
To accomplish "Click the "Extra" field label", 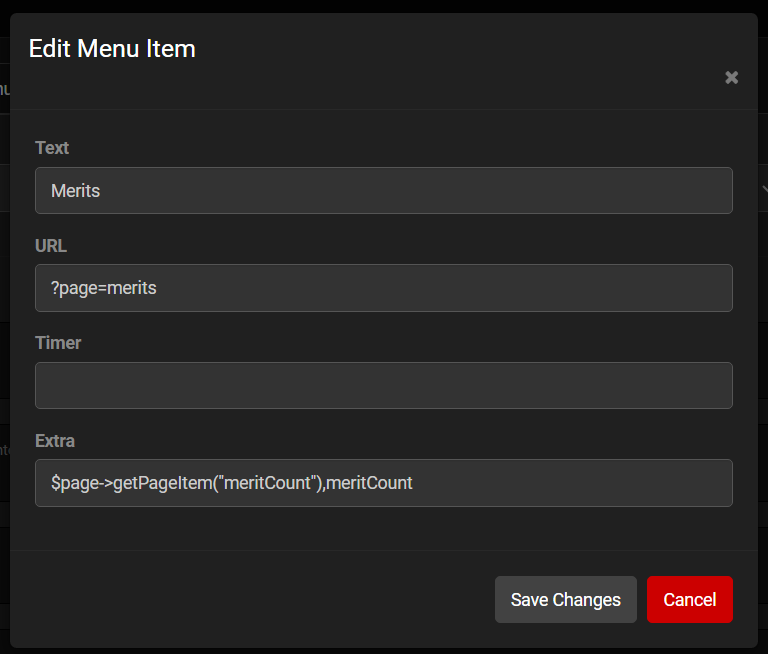I will (55, 441).
